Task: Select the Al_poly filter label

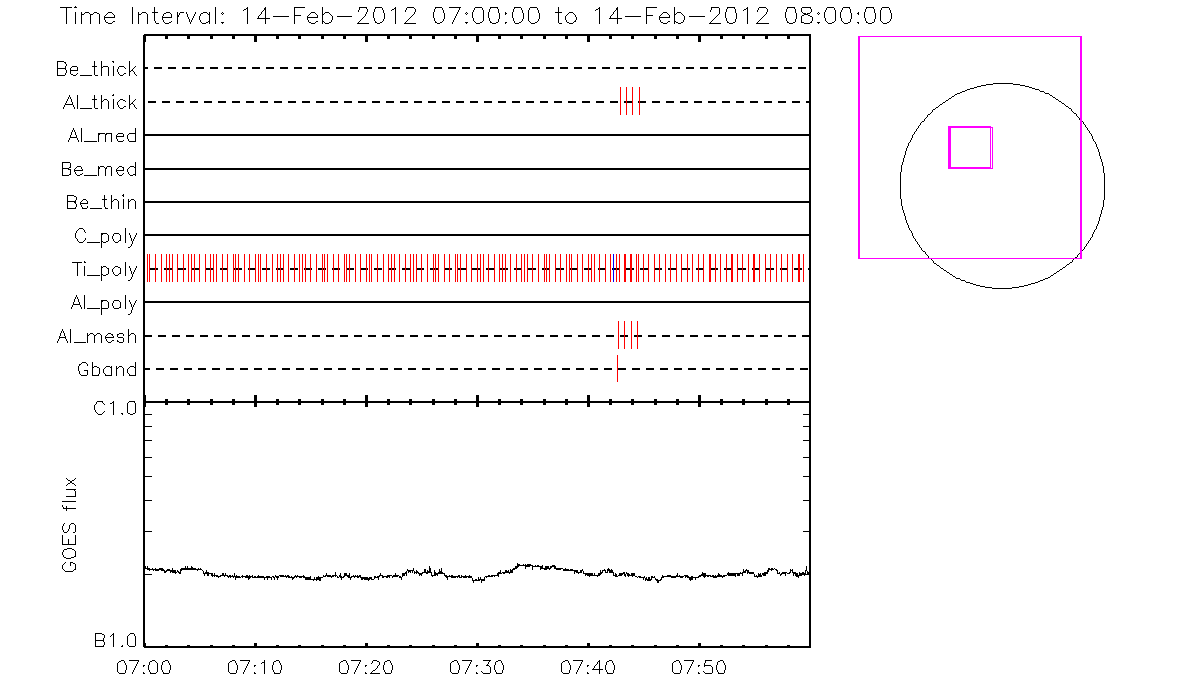Action: pos(103,303)
